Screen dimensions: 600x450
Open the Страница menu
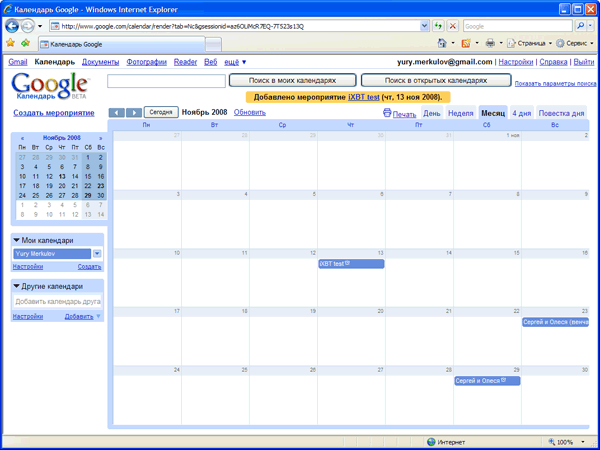[x=530, y=43]
